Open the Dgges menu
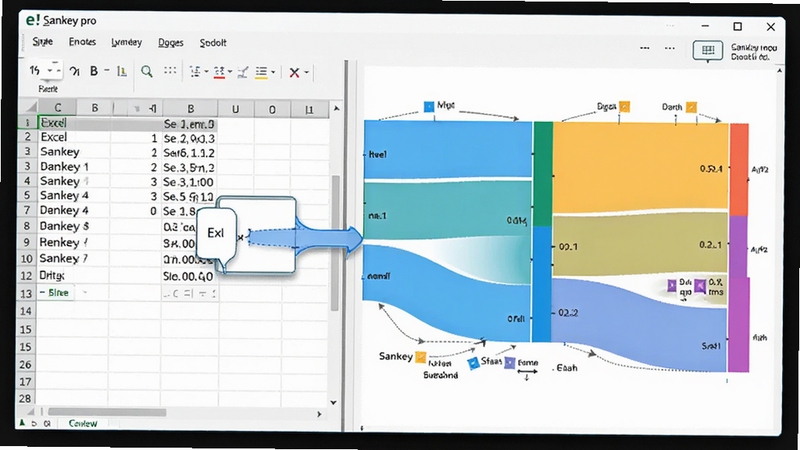This screenshot has height=450, width=800. 170,43
